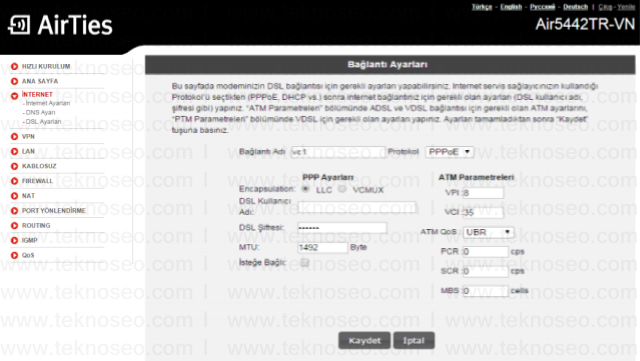The image size is (640, 361).
Task: Select the VCMUX encapsulation radio button
Action: [x=342, y=189]
